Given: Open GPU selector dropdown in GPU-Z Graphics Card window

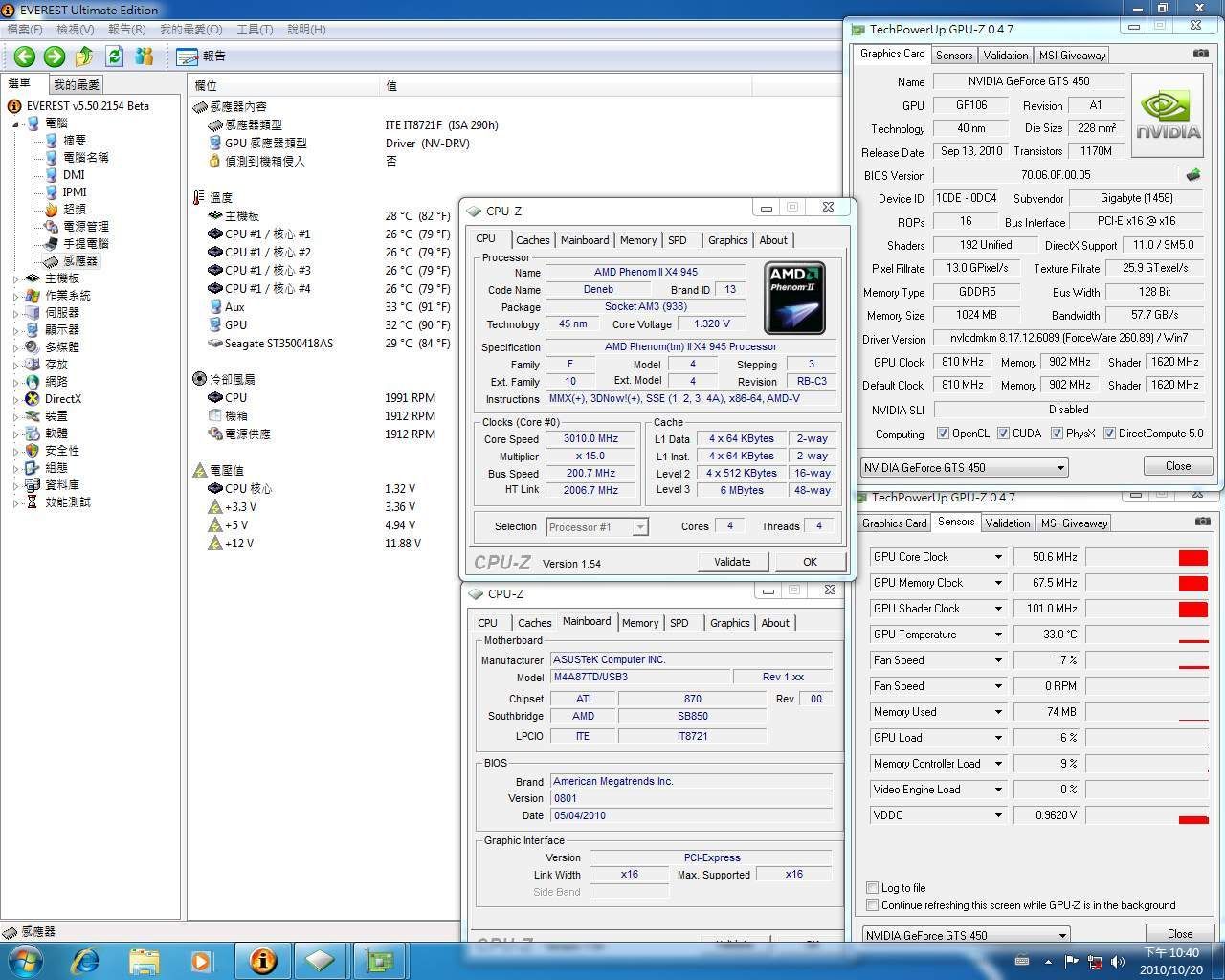Looking at the screenshot, I should [964, 467].
